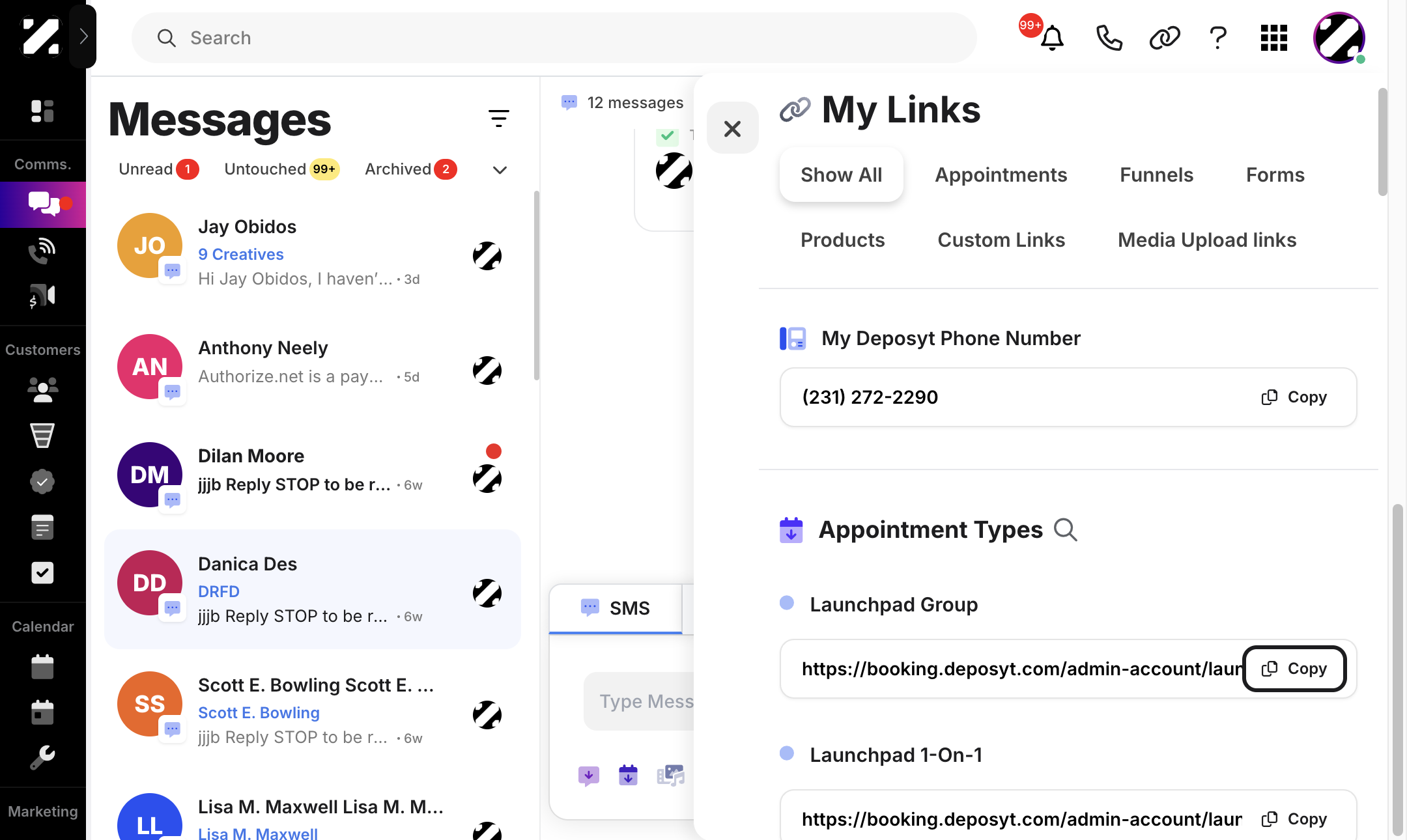
Task: Click the message download template icon
Action: pyautogui.click(x=588, y=776)
